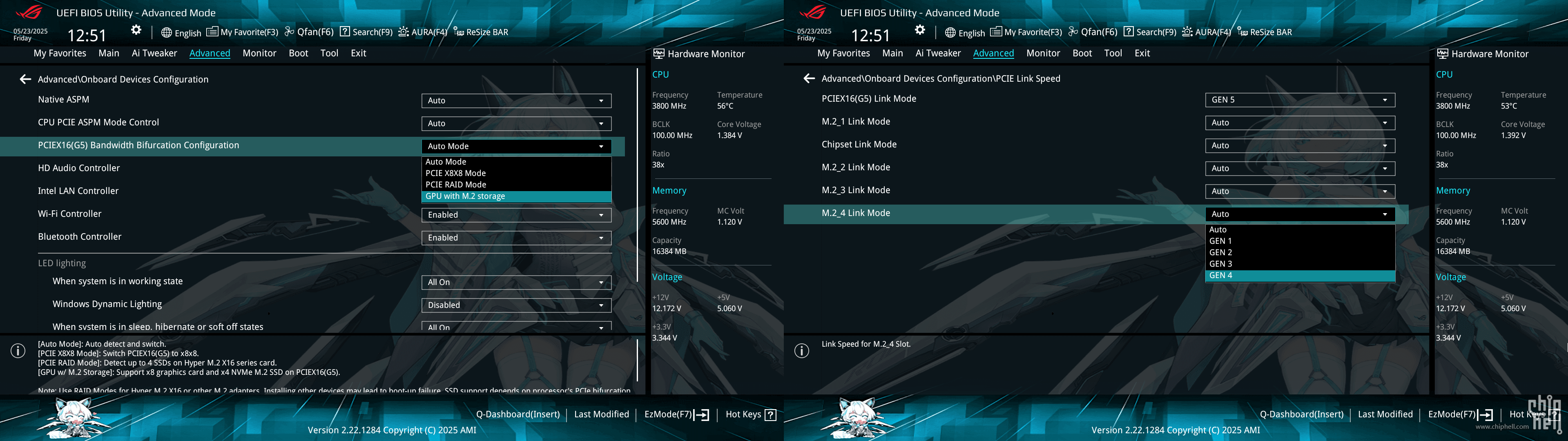Click ReSize BAR in right window
Screen dimensions: 1568x441
(x=1265, y=32)
